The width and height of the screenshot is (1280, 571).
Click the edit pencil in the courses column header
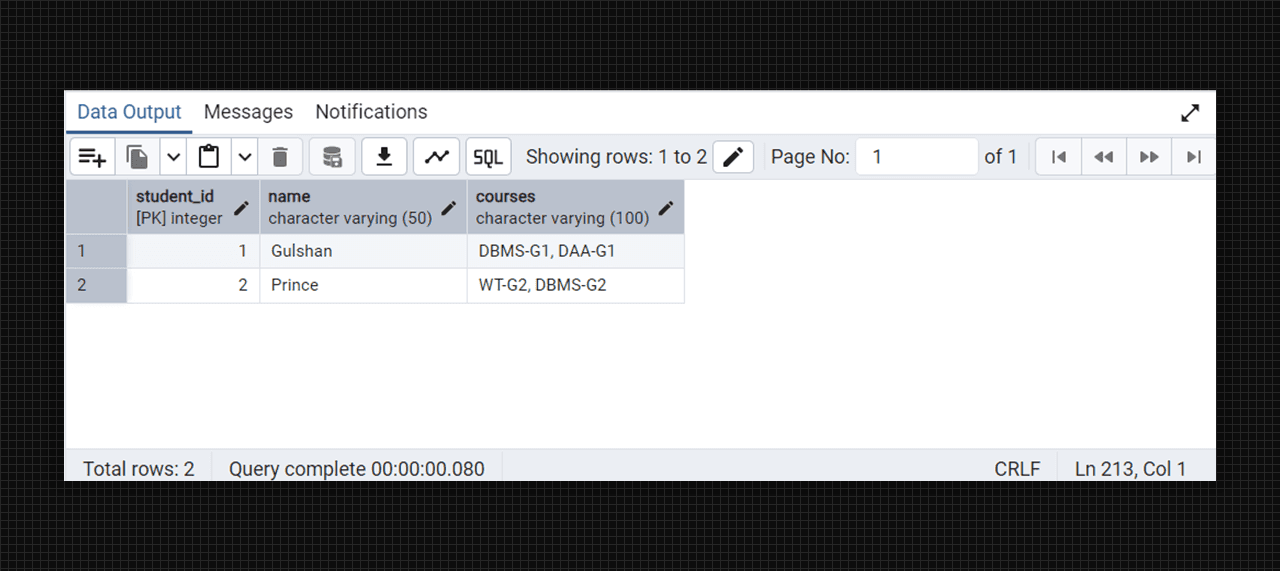coord(666,208)
